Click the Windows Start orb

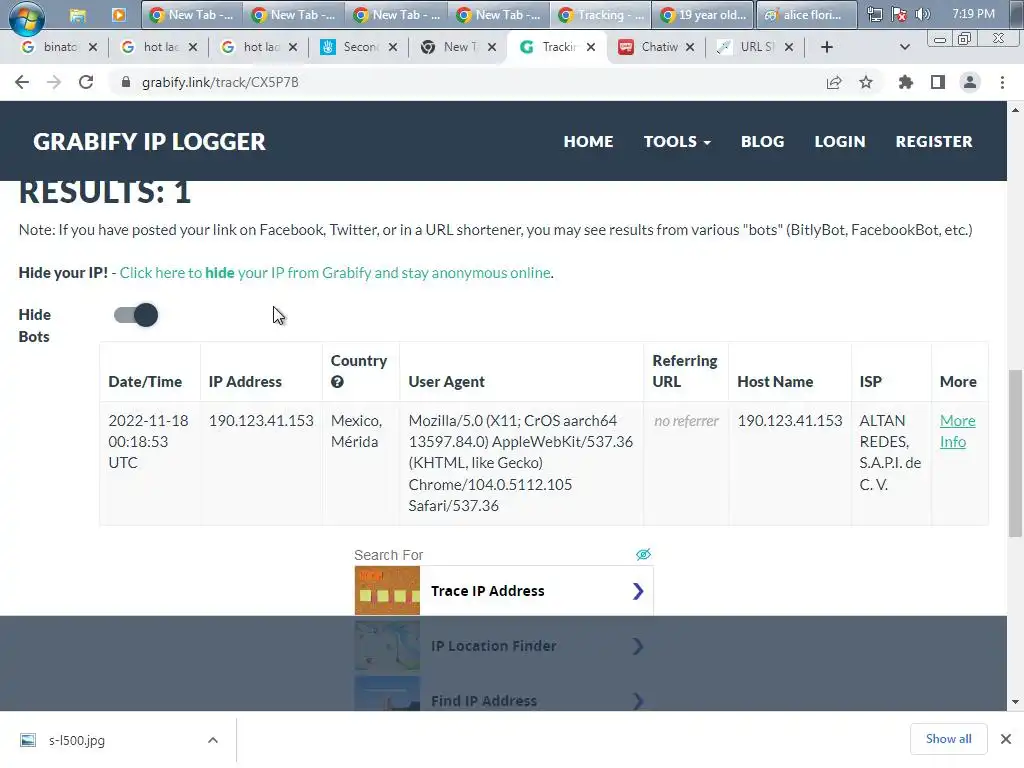coord(26,16)
